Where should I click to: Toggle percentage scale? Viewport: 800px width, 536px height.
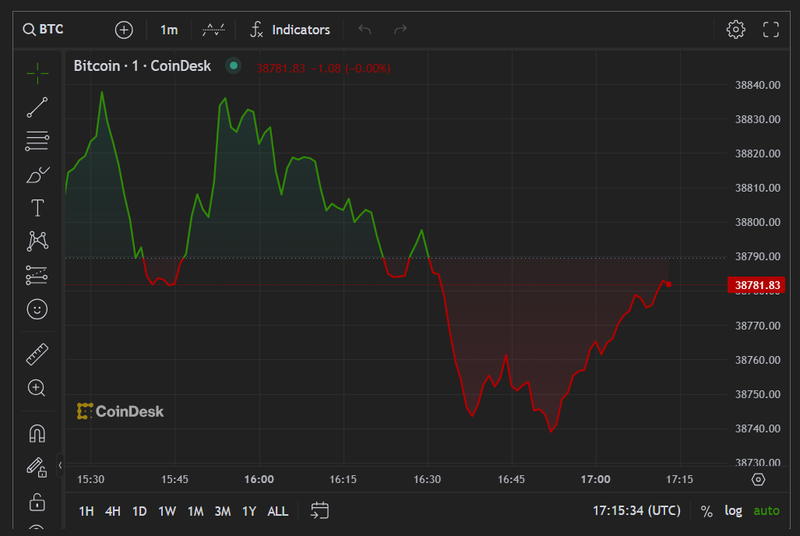tap(707, 511)
